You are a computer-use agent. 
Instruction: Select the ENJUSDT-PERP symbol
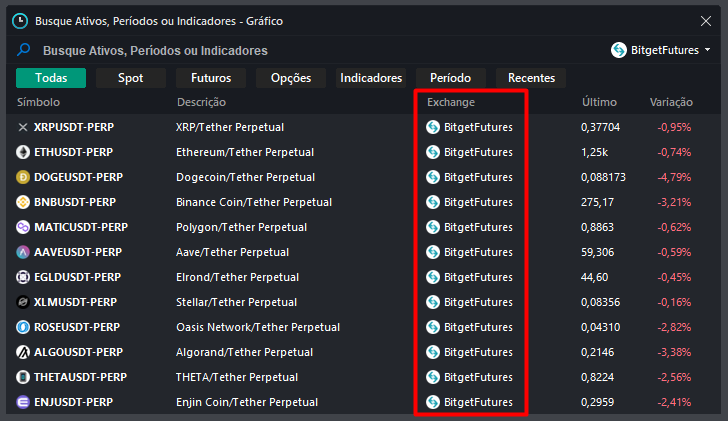tap(73, 402)
